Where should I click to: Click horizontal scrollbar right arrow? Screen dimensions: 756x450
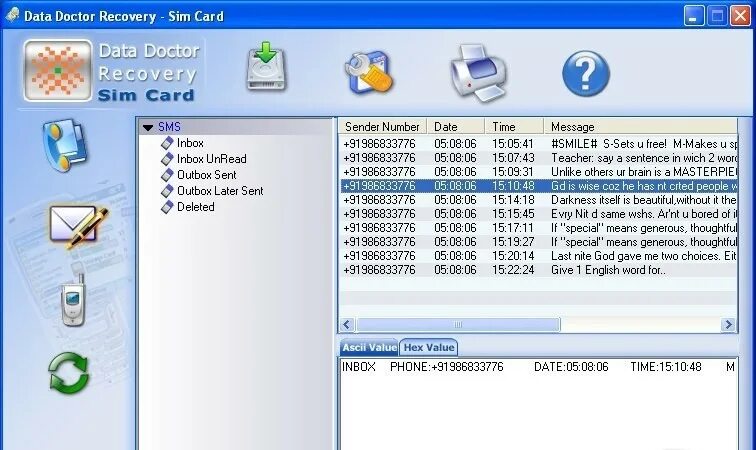(x=728, y=325)
